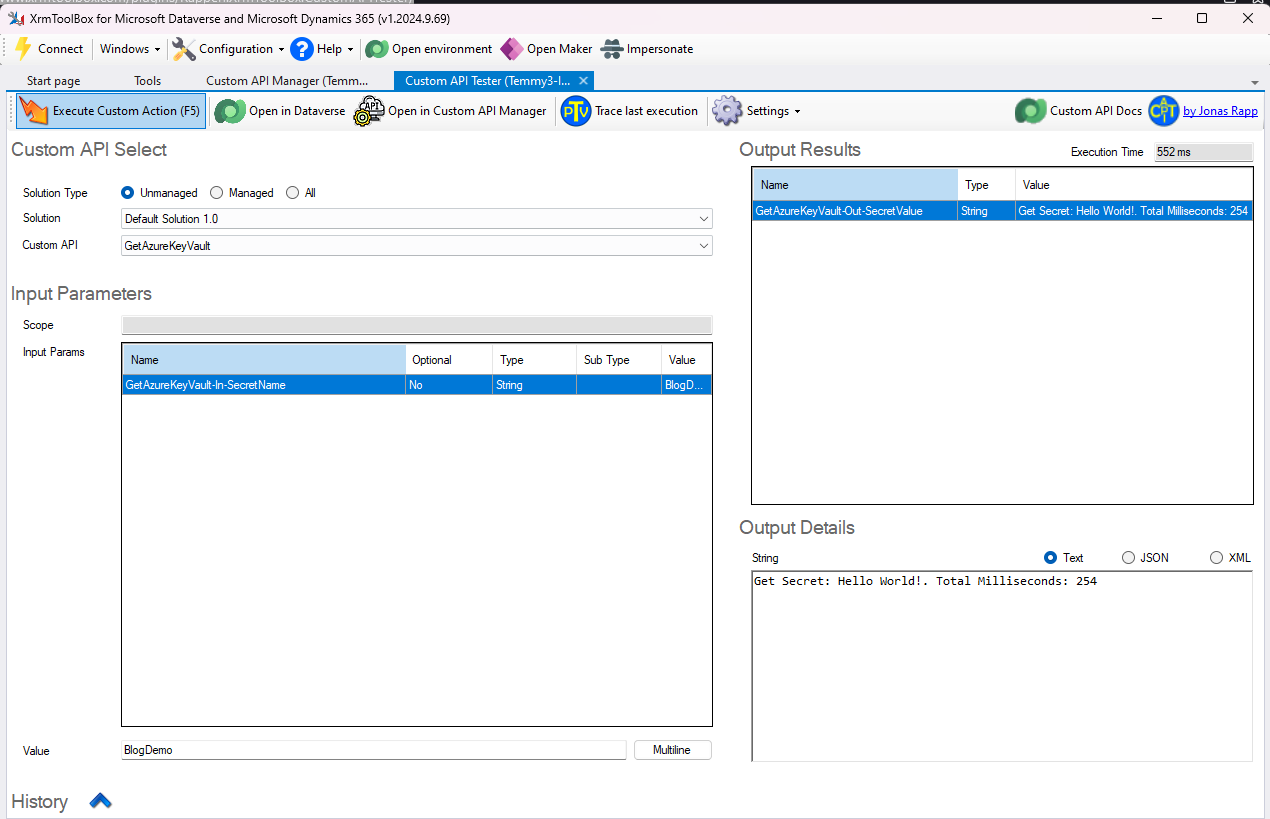Click the Impersonate label
1270x819 pixels.
click(660, 49)
